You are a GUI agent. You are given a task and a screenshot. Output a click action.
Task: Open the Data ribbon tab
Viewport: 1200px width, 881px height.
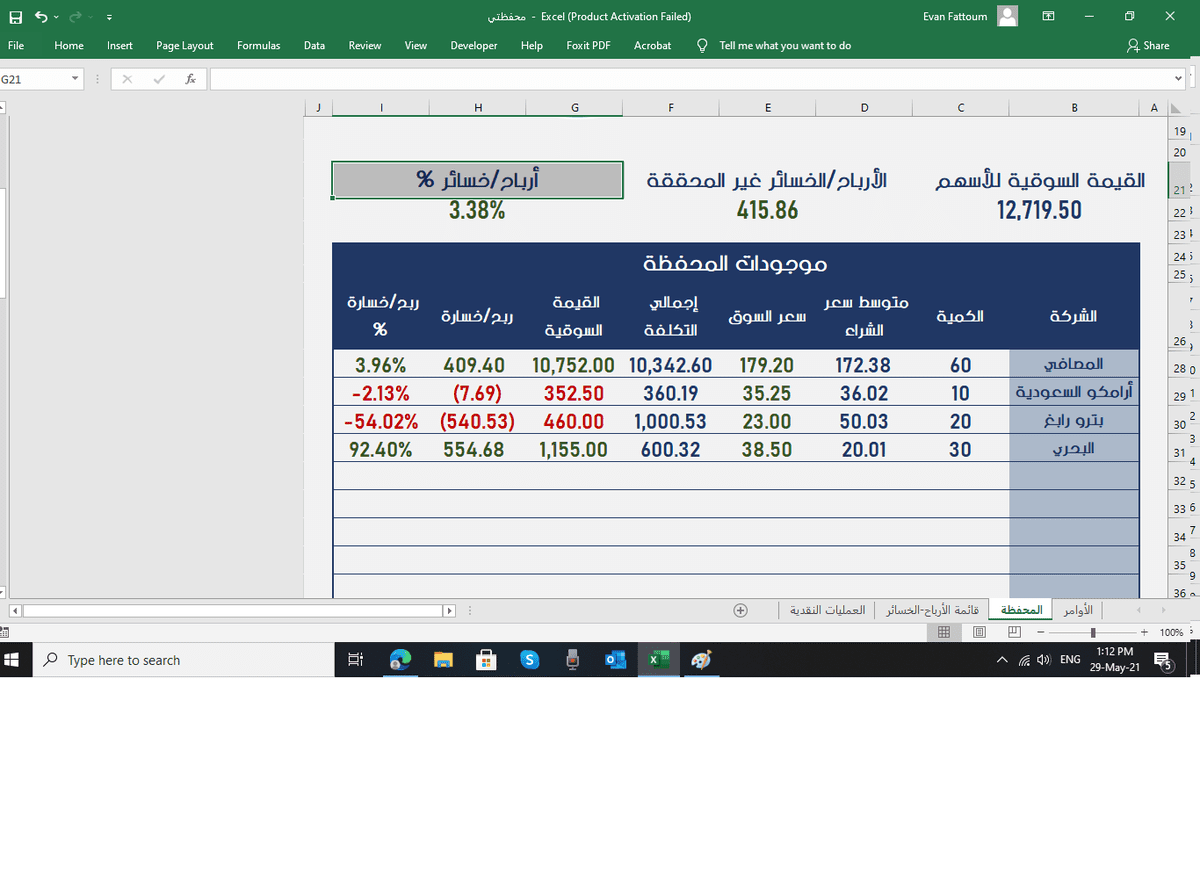point(314,45)
